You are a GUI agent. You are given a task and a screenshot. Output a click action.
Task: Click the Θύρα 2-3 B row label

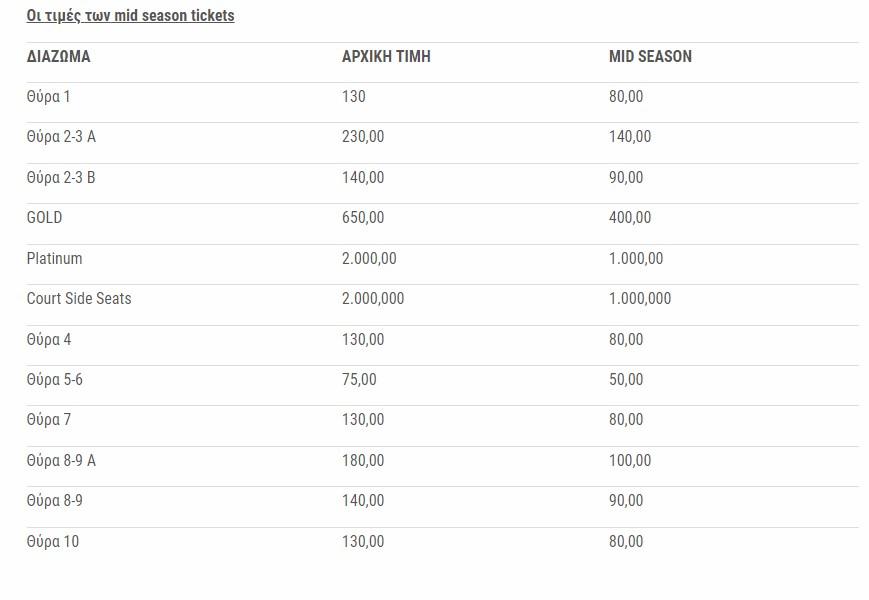click(61, 178)
